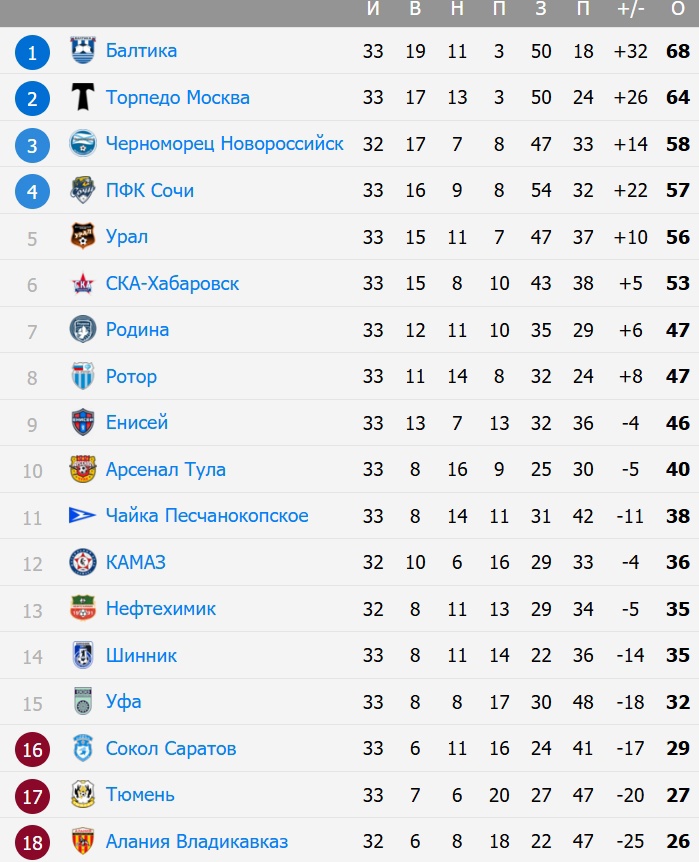
Task: Open the Балтика team link
Action: click(141, 51)
